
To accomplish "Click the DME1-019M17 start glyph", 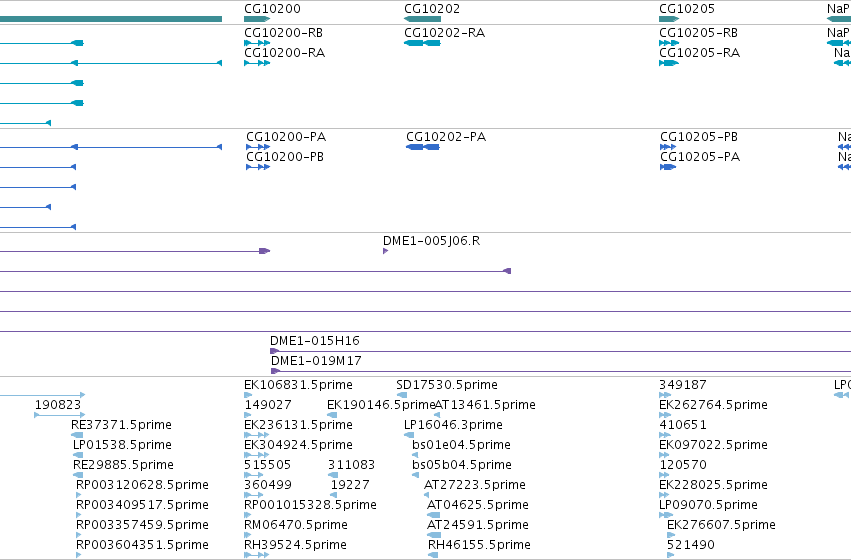I will pos(276,371).
